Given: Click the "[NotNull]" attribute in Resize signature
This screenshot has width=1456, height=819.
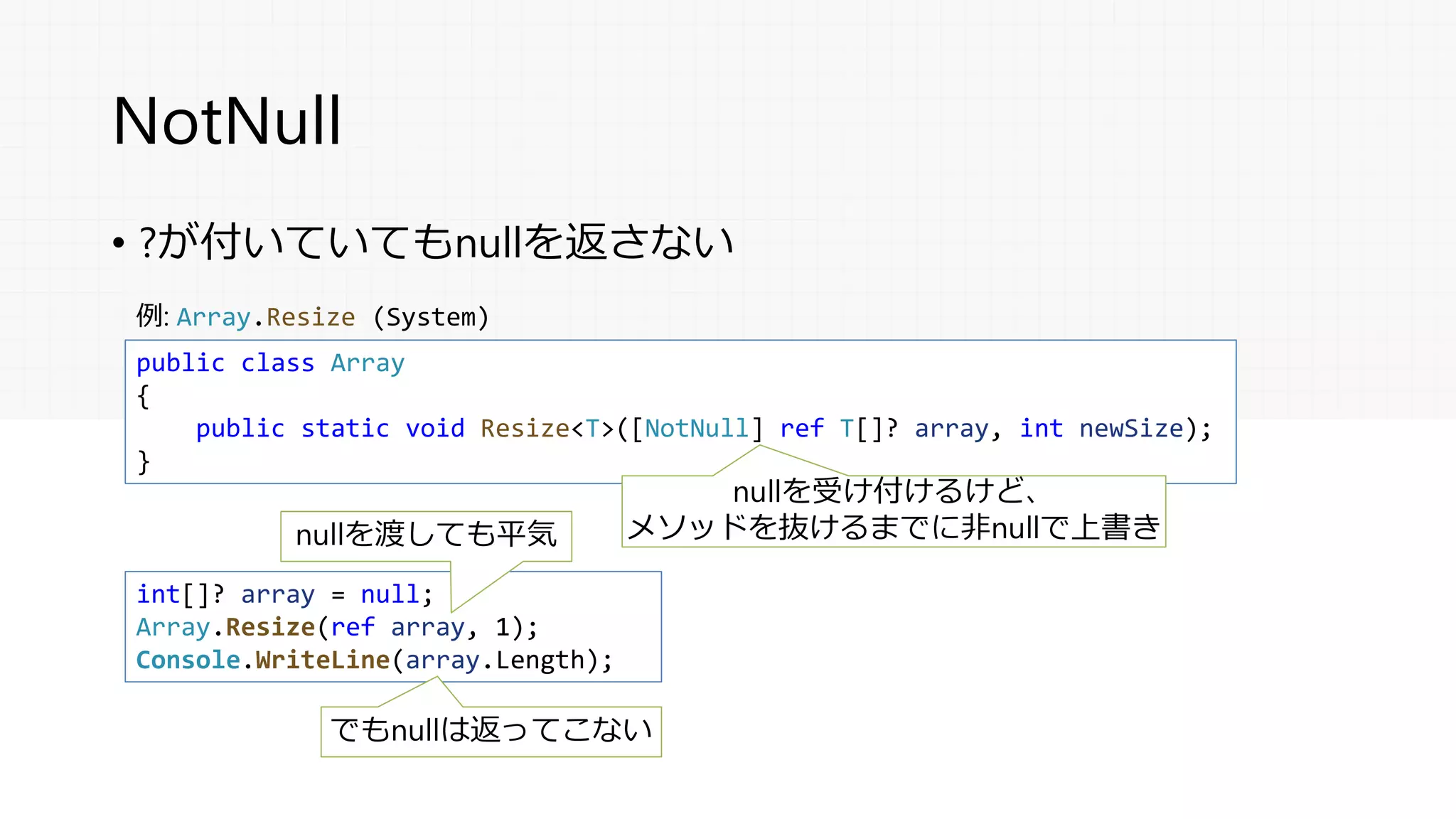Looking at the screenshot, I should (x=697, y=429).
